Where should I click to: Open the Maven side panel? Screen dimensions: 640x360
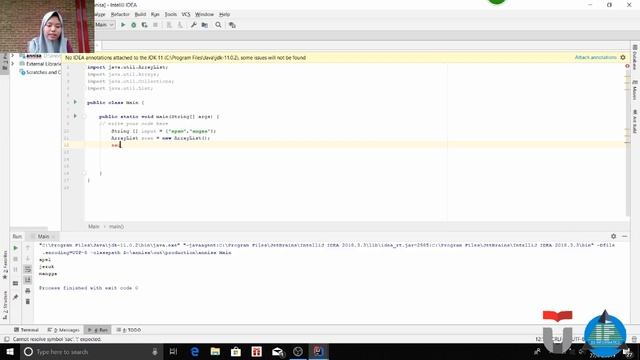(635, 90)
